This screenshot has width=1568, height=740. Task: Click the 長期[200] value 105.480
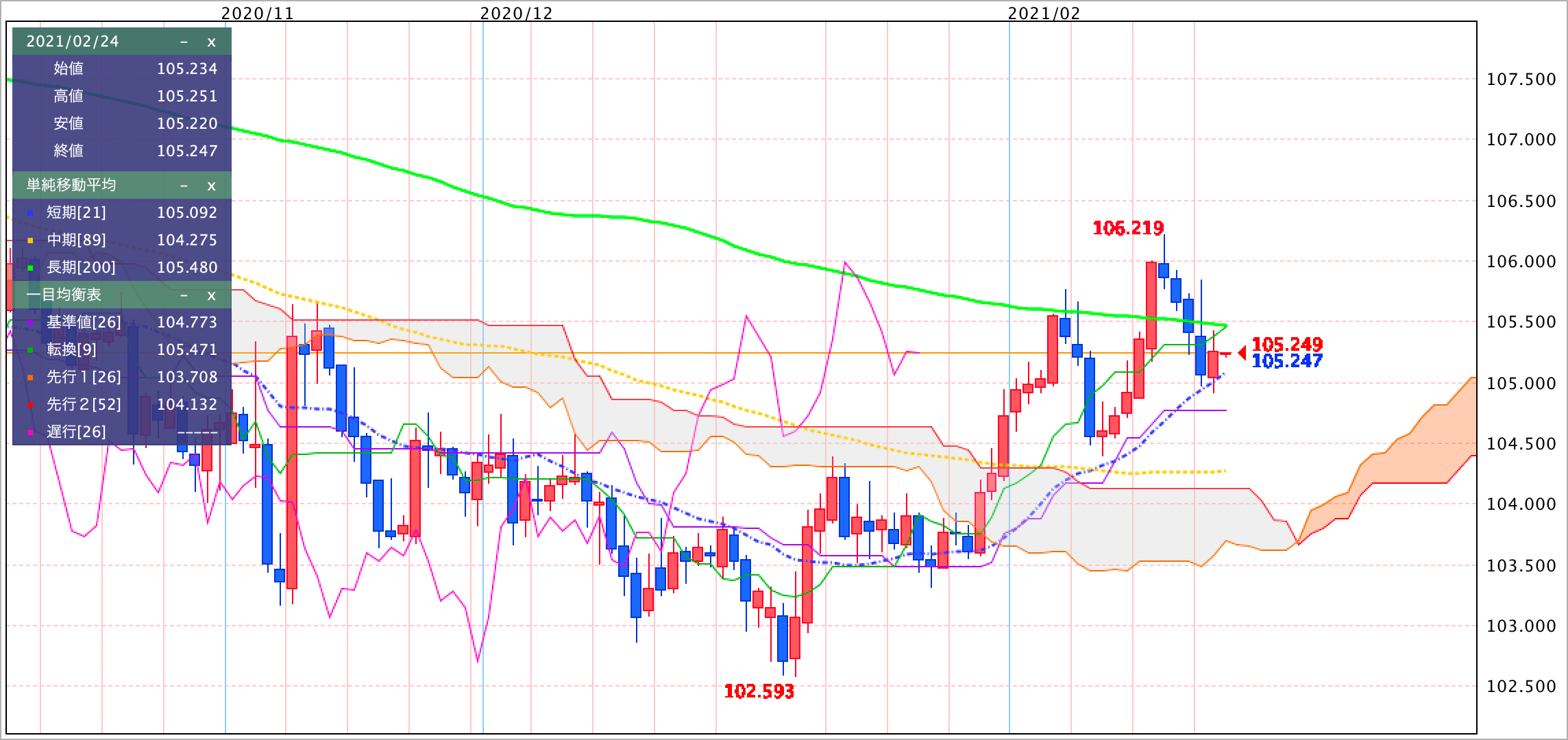pyautogui.click(x=187, y=267)
